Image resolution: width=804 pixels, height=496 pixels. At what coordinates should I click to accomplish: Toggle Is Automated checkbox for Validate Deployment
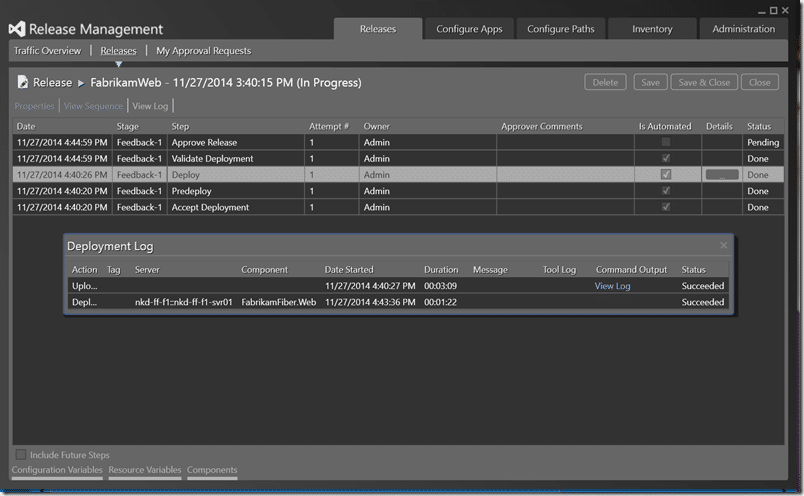(666, 158)
